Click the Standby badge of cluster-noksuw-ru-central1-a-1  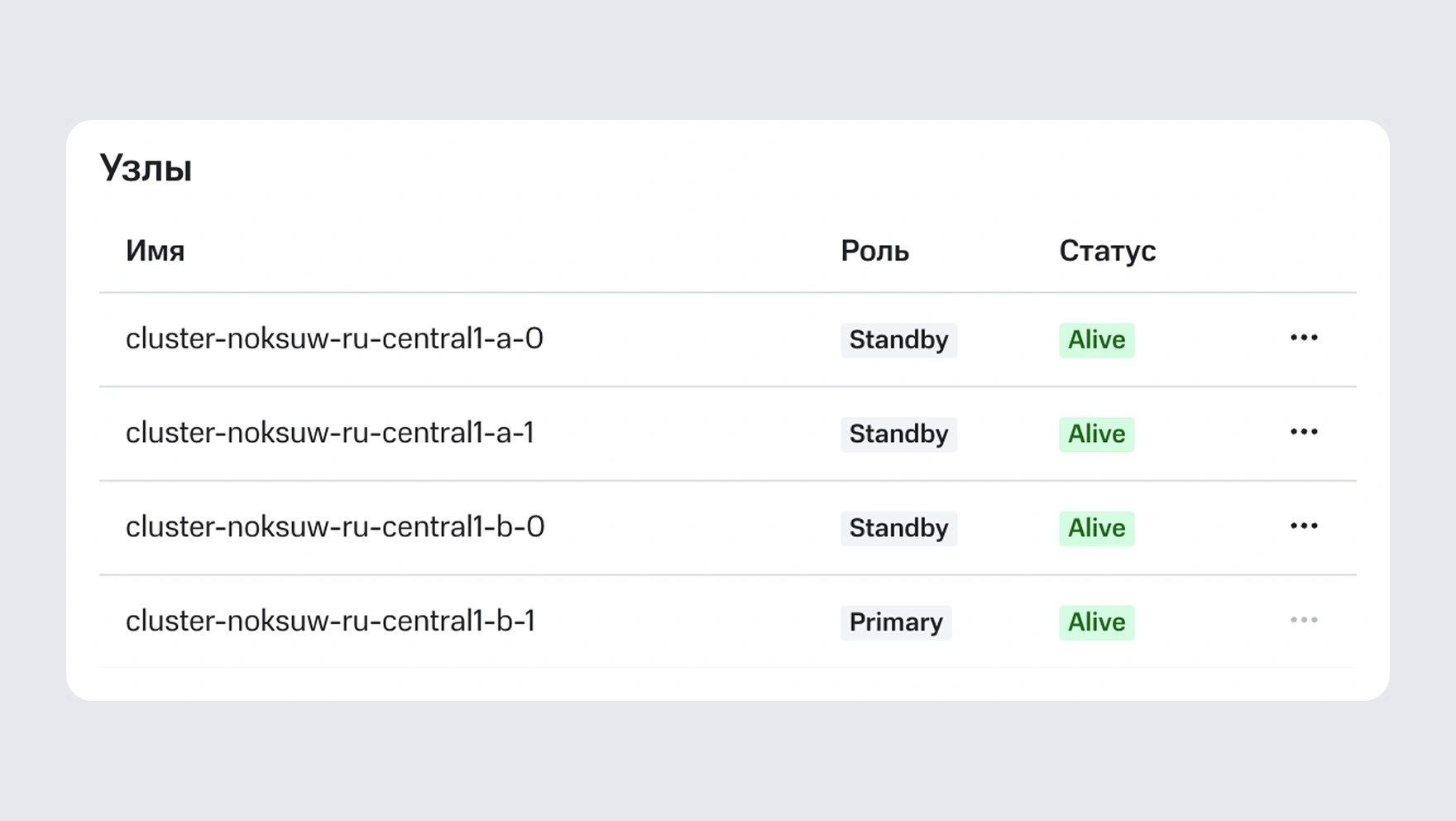click(x=898, y=435)
